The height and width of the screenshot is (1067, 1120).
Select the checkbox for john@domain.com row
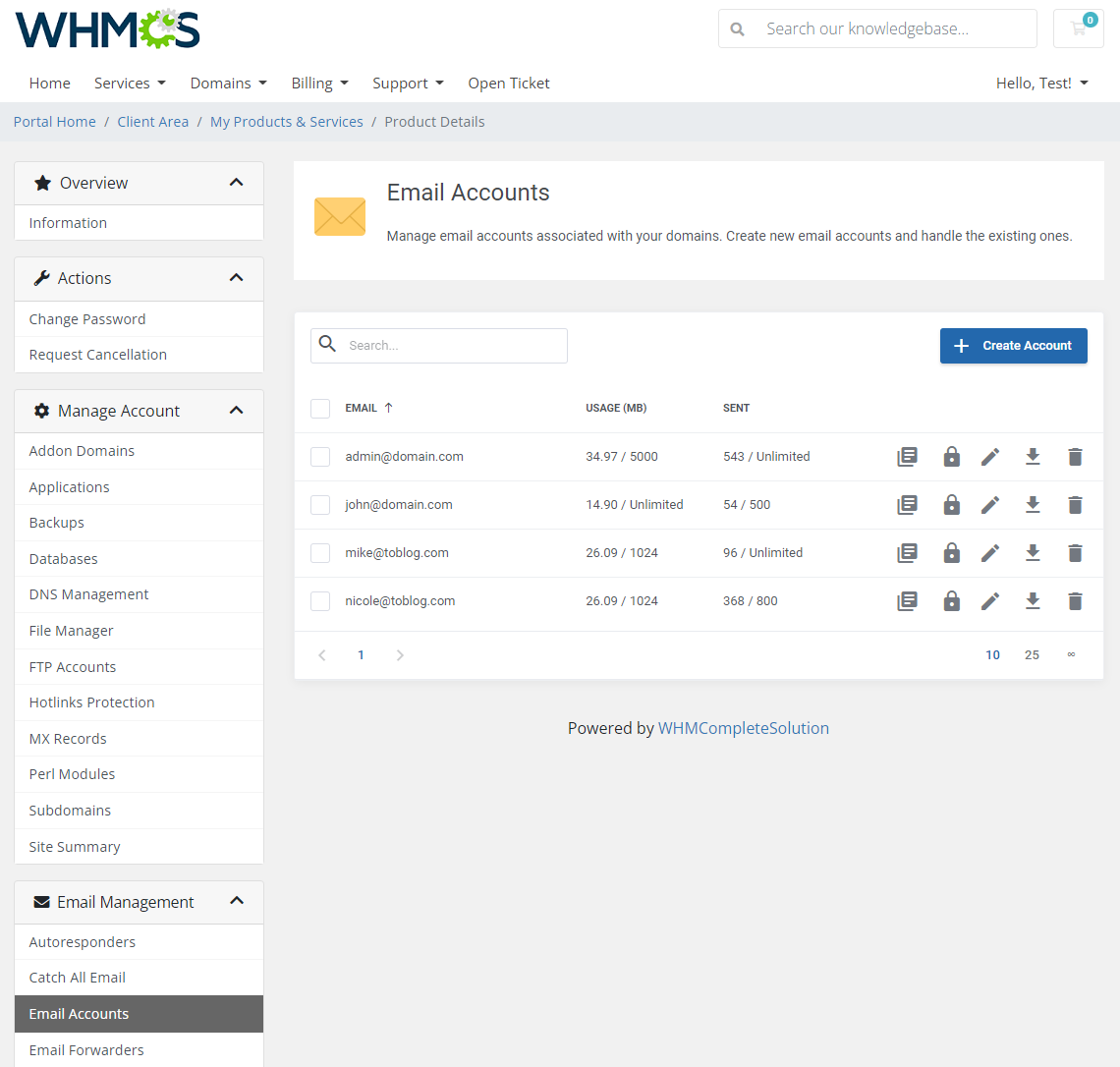[320, 504]
